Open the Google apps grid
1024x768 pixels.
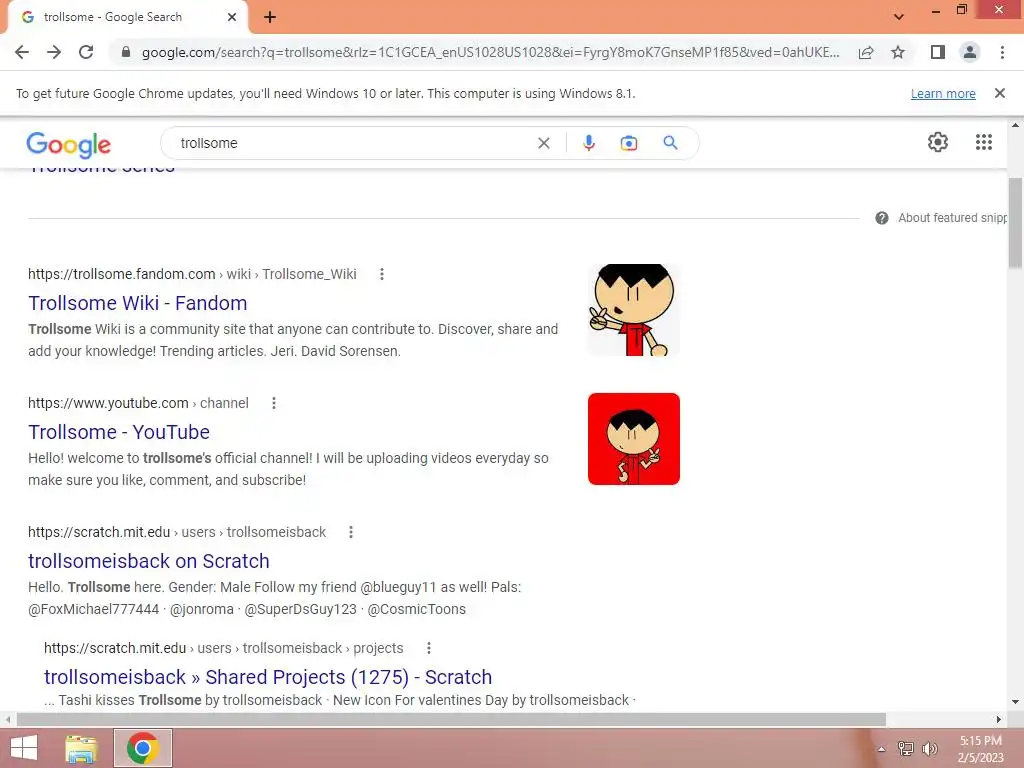pos(984,142)
